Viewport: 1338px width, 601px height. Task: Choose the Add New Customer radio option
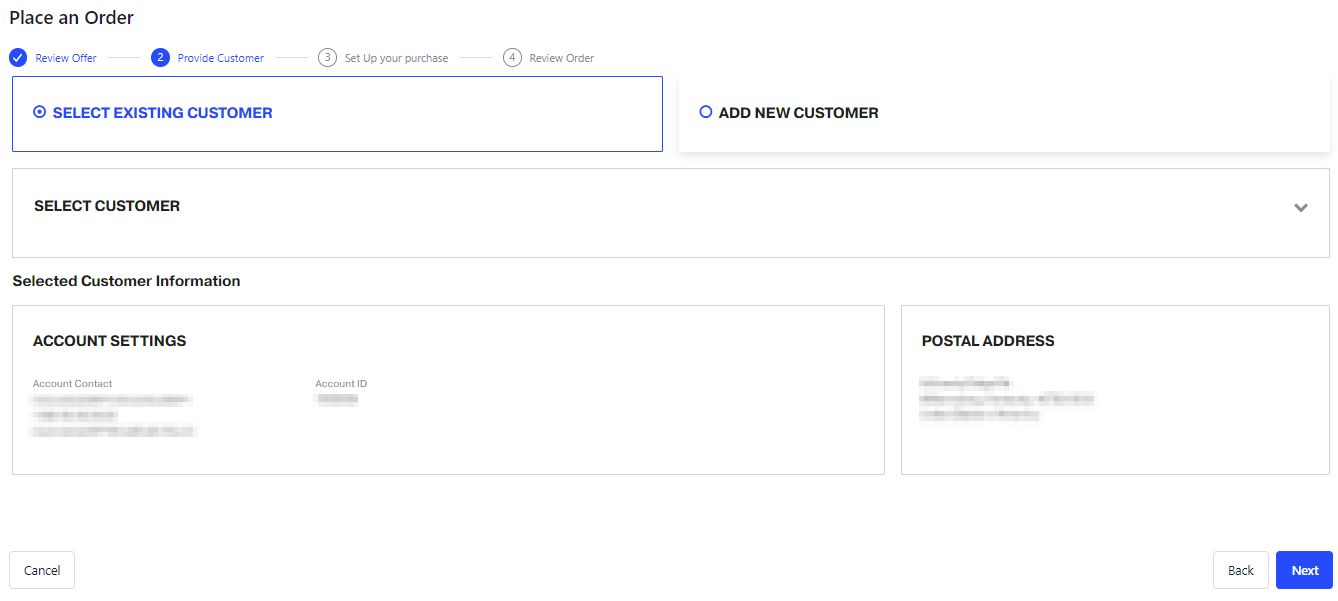[x=705, y=113]
